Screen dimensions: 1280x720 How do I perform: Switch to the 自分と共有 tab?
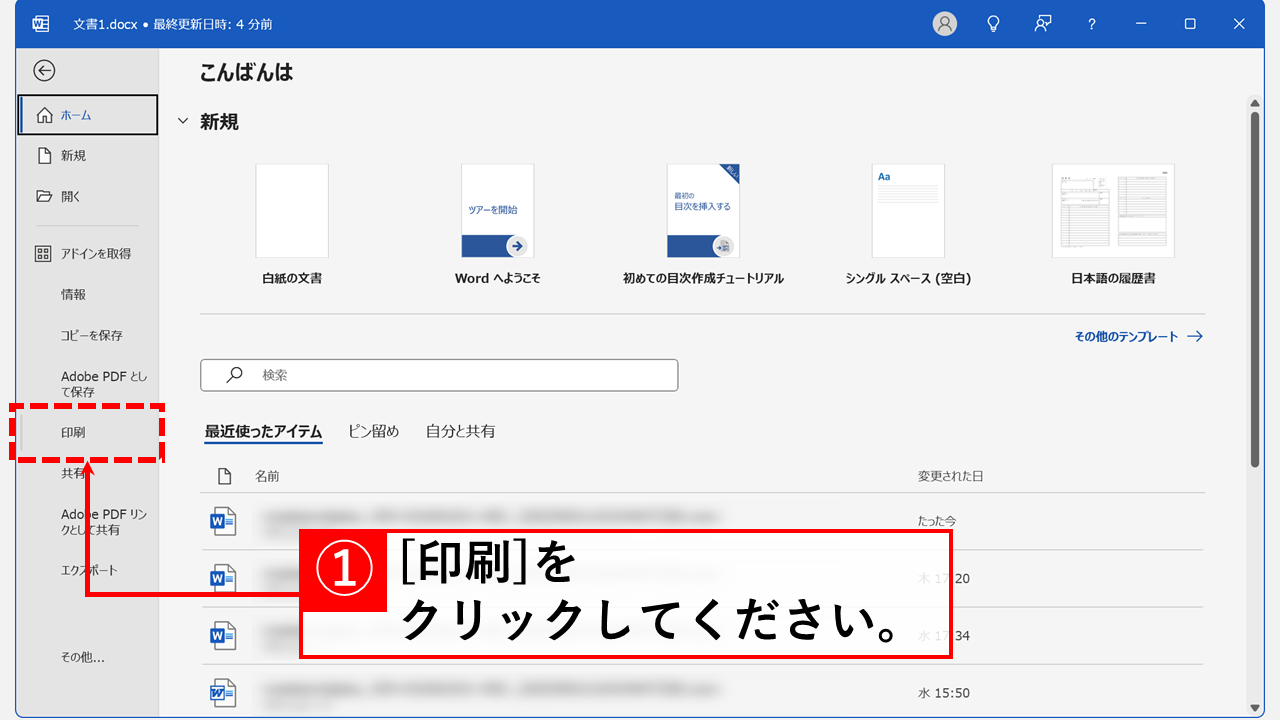click(x=460, y=431)
